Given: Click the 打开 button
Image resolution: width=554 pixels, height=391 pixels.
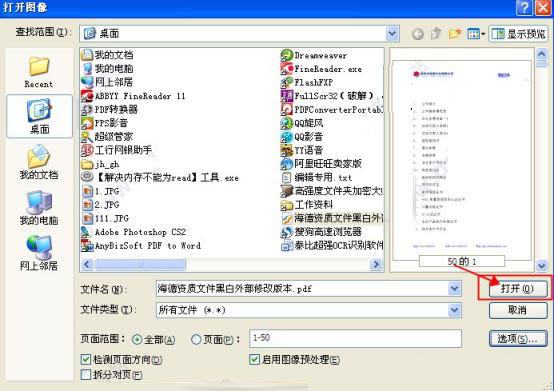Looking at the screenshot, I should pyautogui.click(x=518, y=289).
